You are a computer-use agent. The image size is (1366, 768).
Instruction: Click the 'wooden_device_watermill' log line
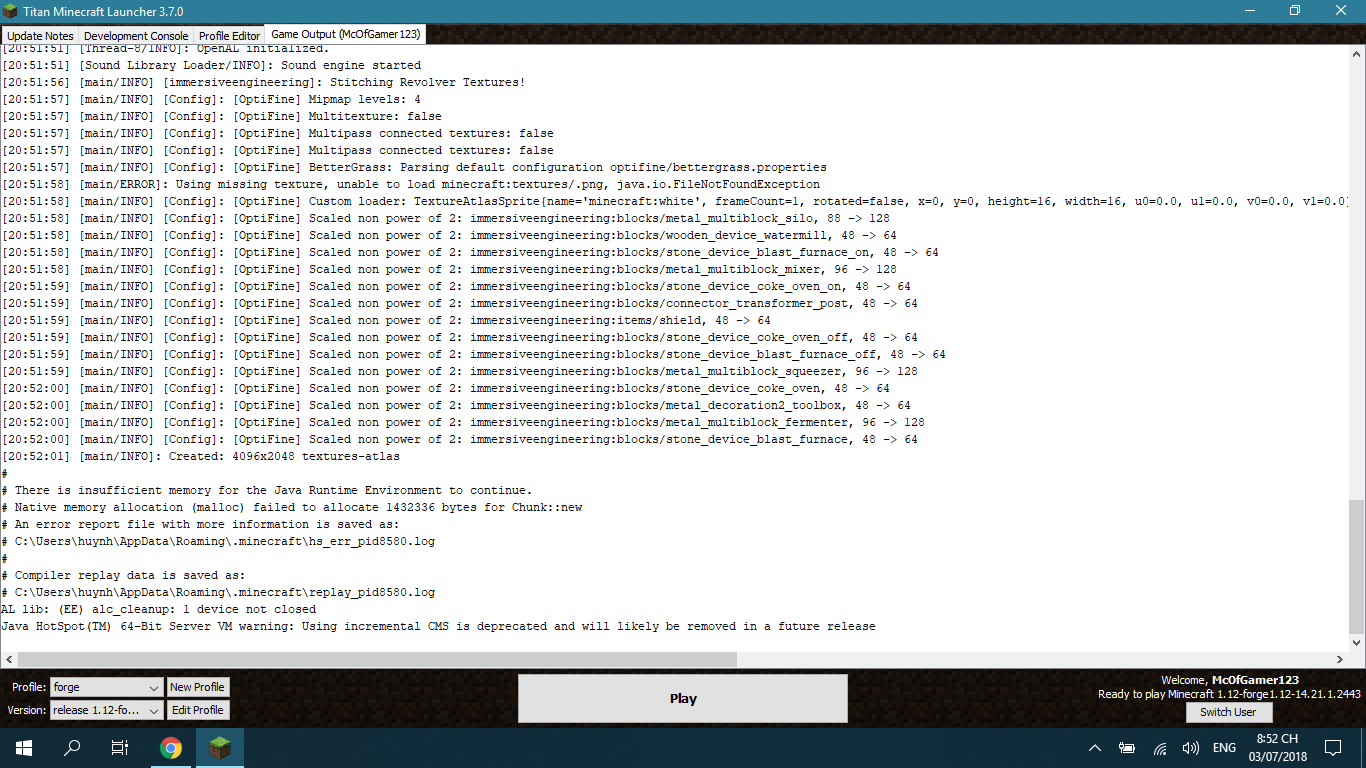pos(450,235)
